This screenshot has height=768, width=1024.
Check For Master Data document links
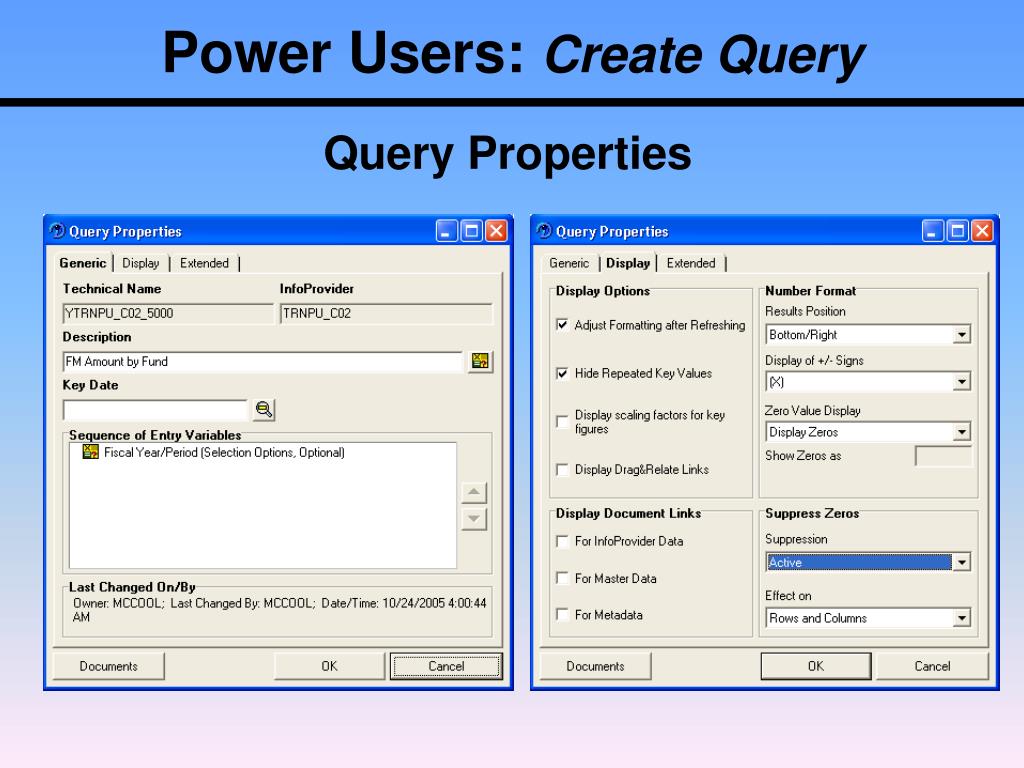point(562,578)
